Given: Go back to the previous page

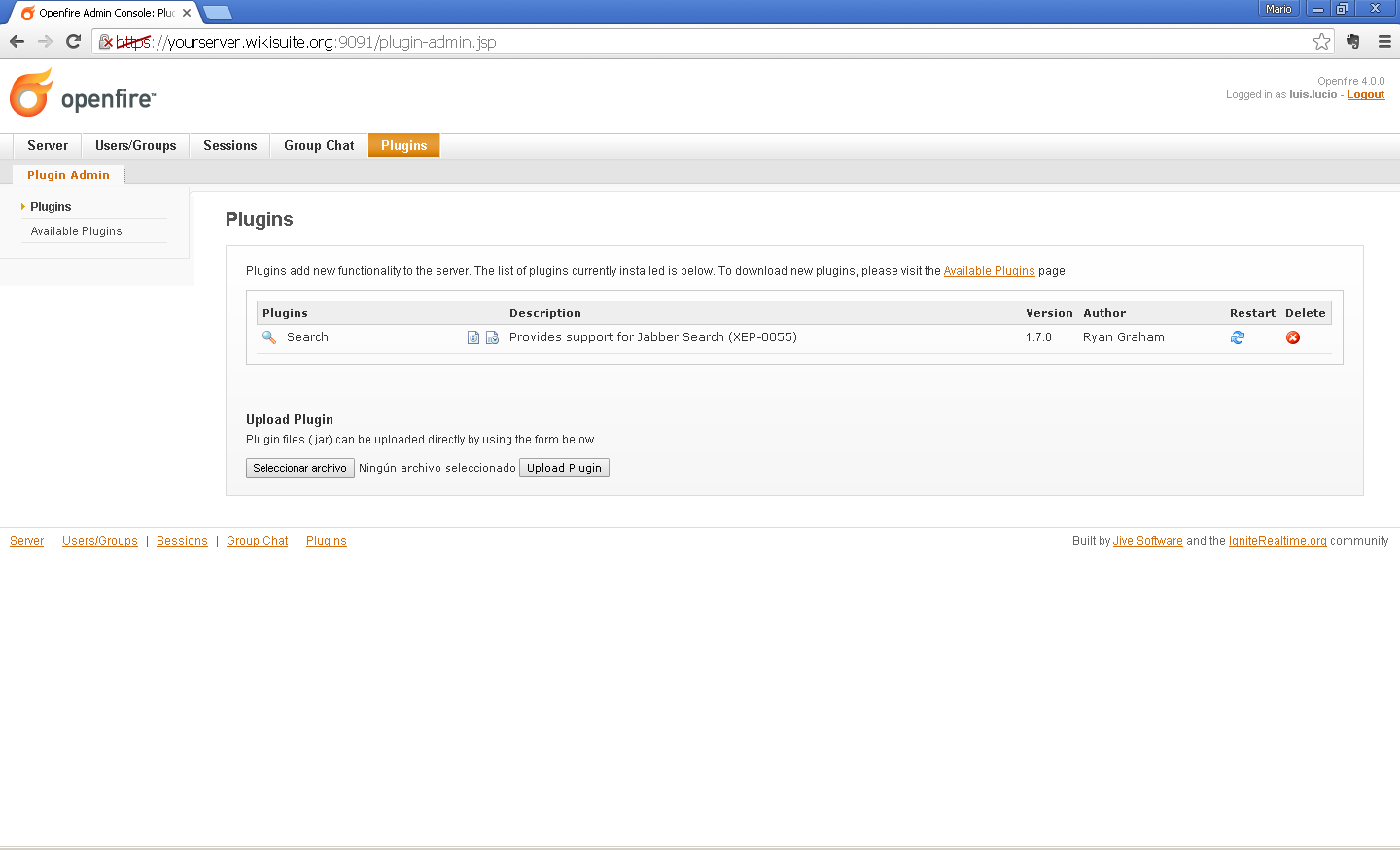Looking at the screenshot, I should click(17, 42).
